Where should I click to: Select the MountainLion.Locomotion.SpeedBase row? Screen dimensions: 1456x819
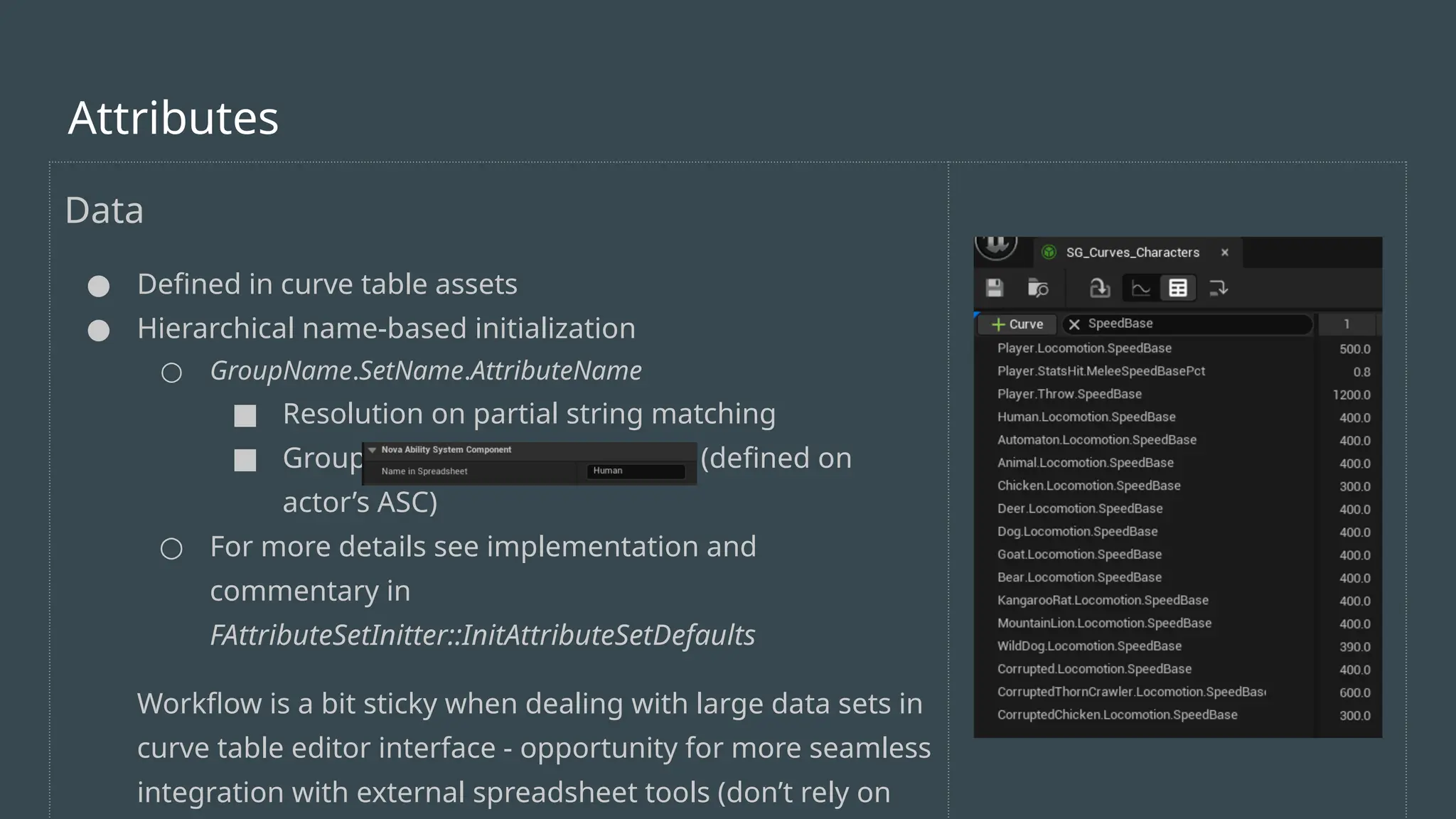[x=1177, y=623]
